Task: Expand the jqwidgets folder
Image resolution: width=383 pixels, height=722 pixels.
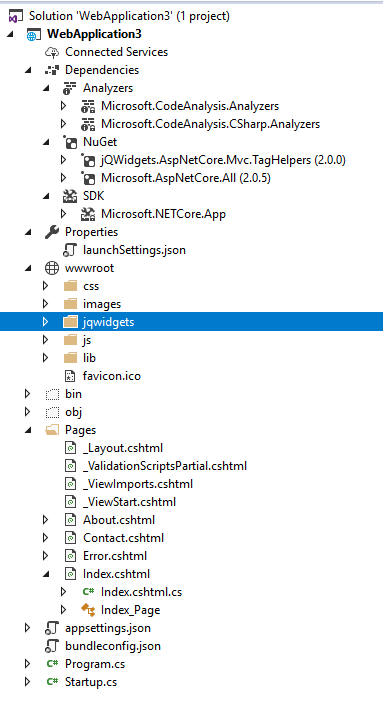Action: tap(45, 322)
